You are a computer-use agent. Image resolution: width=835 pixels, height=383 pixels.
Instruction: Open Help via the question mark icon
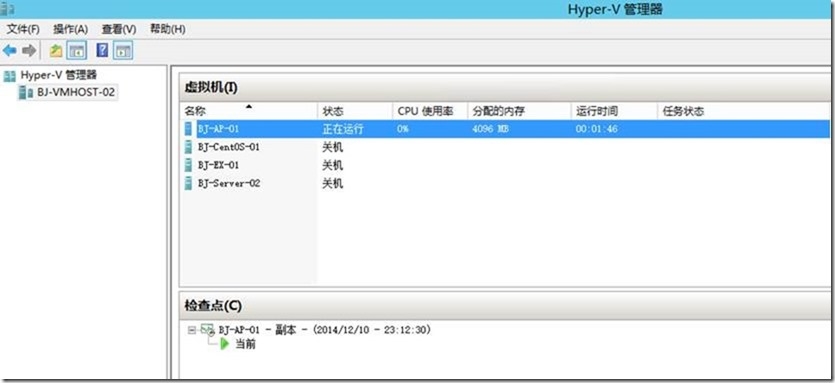(102, 51)
